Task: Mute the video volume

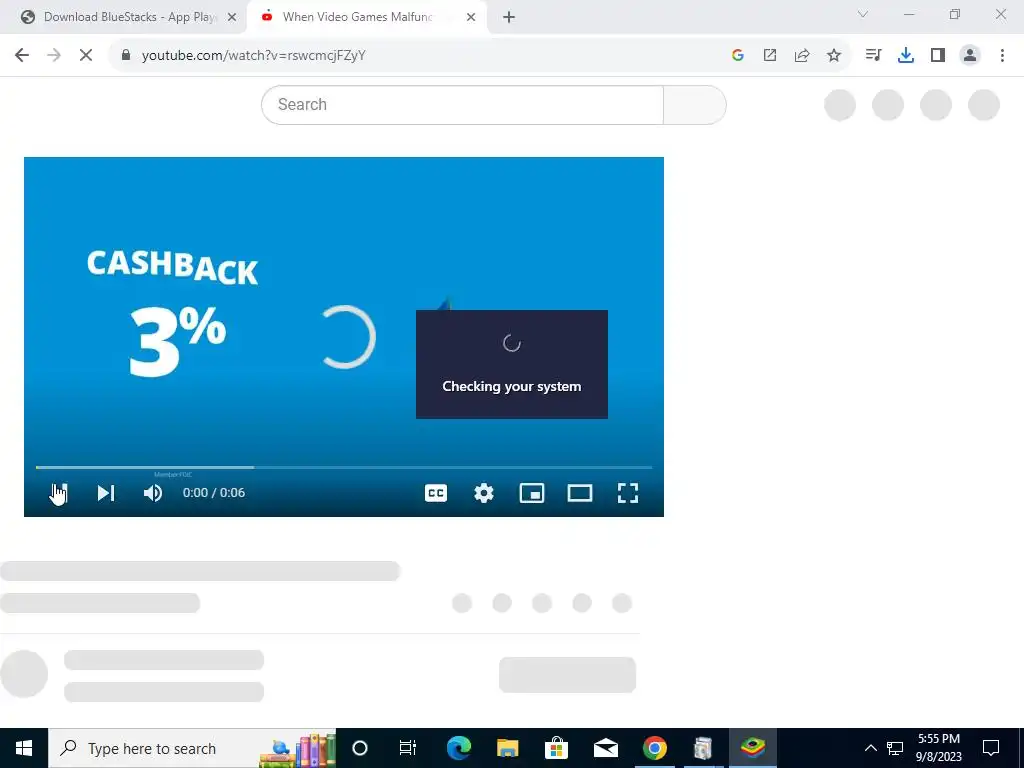Action: [x=153, y=493]
